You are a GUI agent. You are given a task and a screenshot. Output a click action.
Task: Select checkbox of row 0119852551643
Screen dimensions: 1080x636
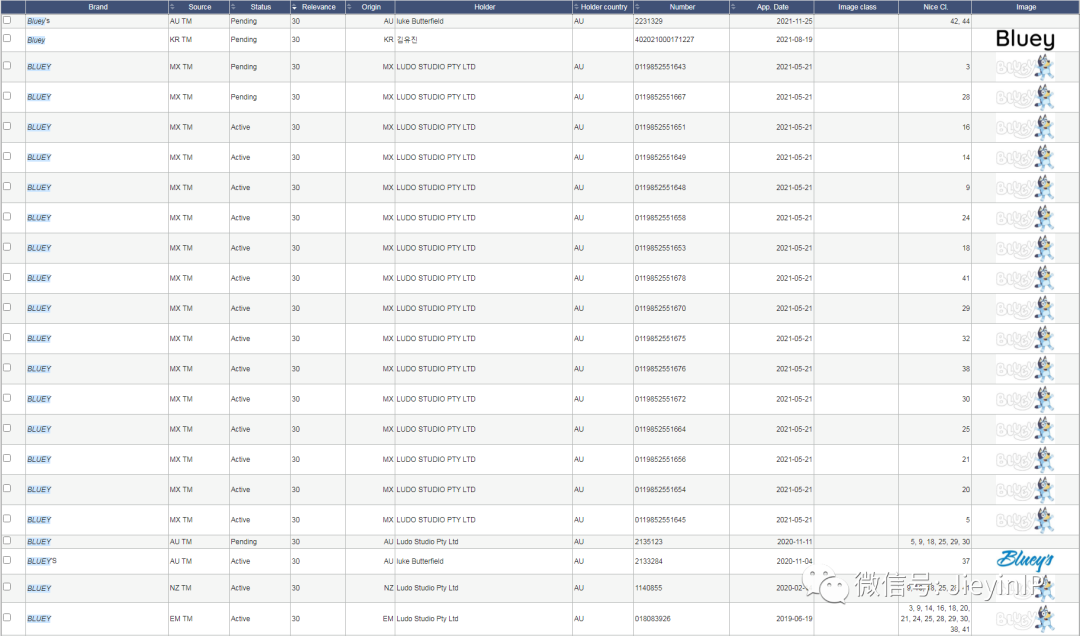click(7, 65)
